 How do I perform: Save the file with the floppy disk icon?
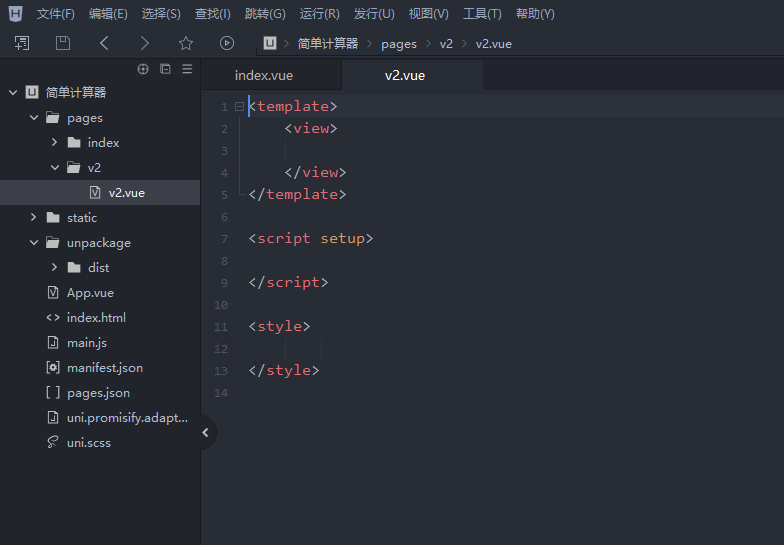63,43
